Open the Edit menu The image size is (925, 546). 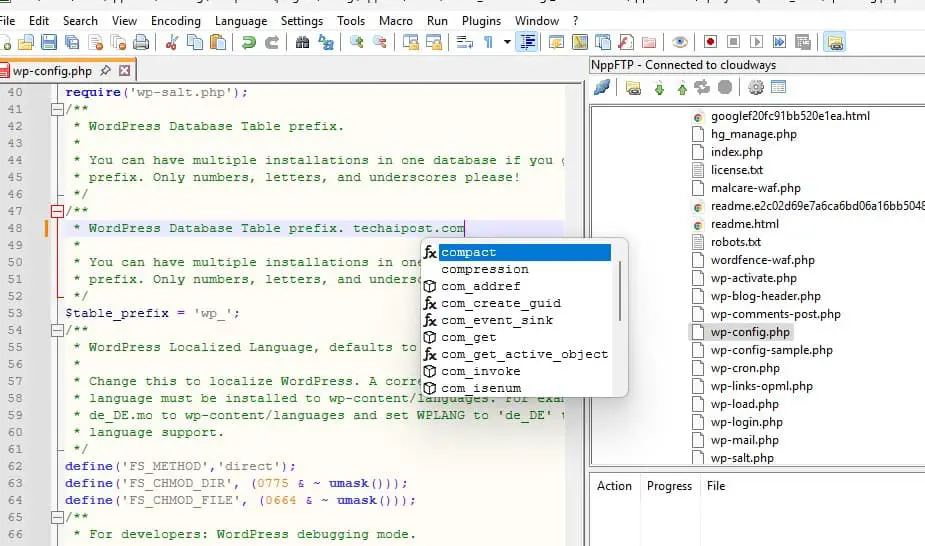click(39, 21)
